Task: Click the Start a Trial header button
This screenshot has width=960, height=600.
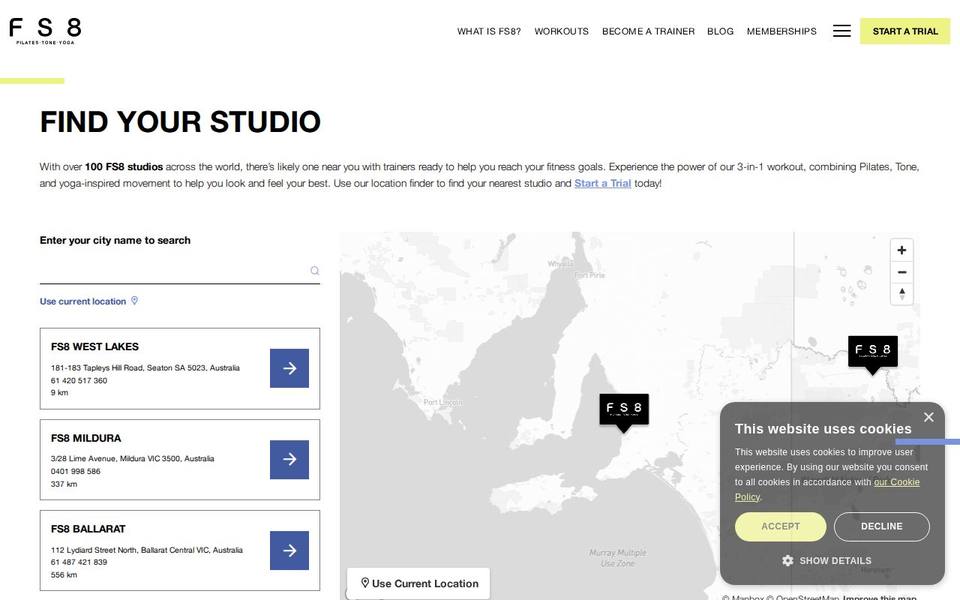Action: (905, 31)
